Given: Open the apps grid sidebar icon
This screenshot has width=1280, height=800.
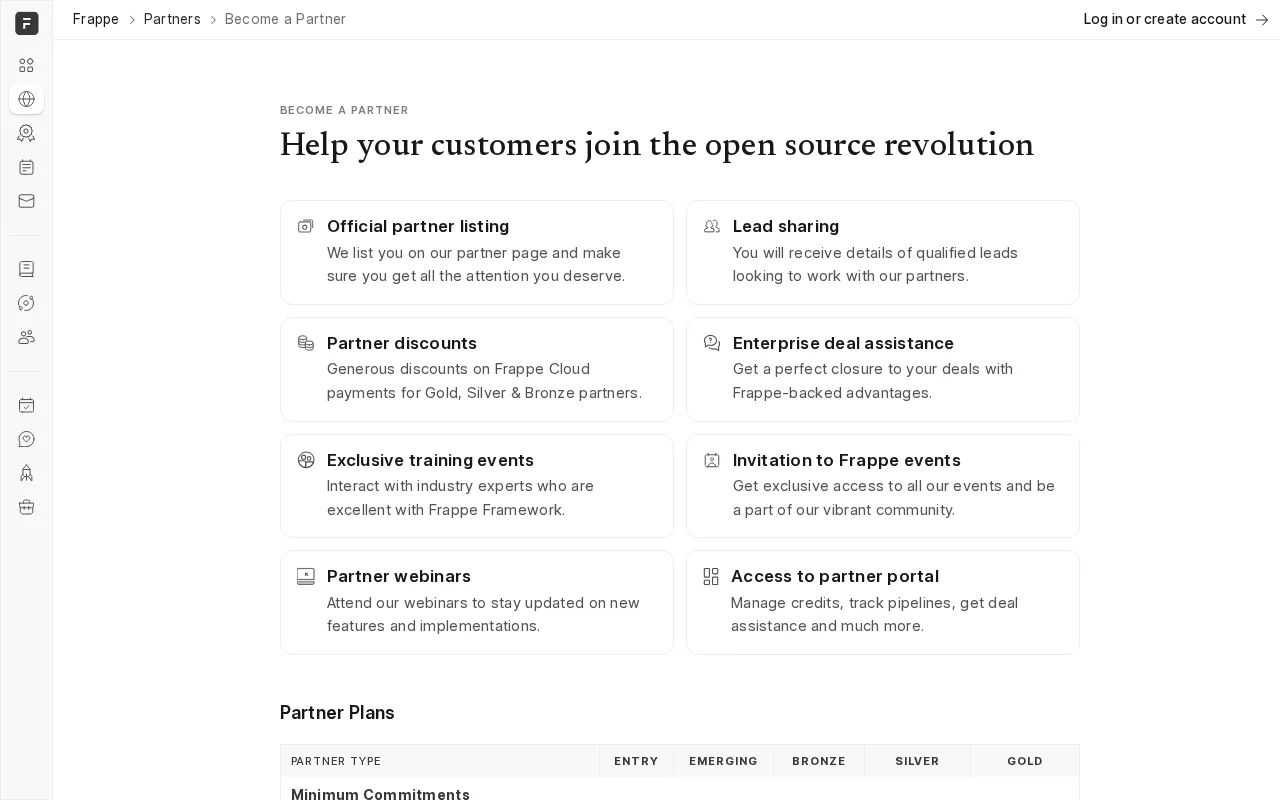Looking at the screenshot, I should pyautogui.click(x=27, y=65).
